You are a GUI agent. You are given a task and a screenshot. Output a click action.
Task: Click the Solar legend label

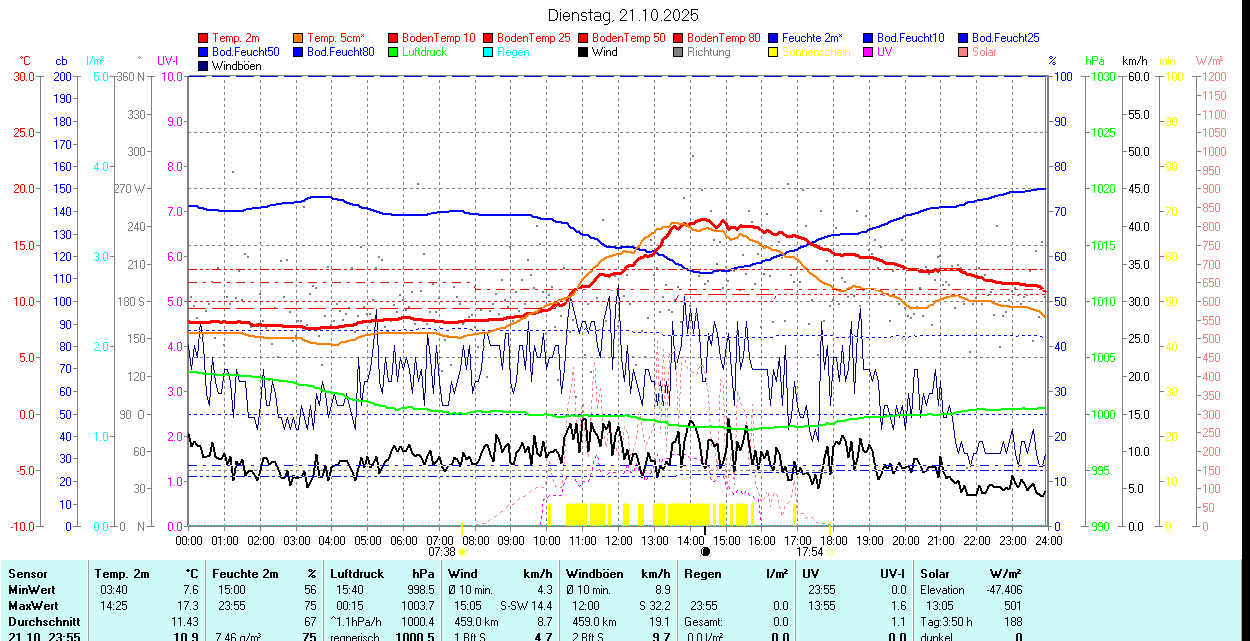[x=984, y=52]
